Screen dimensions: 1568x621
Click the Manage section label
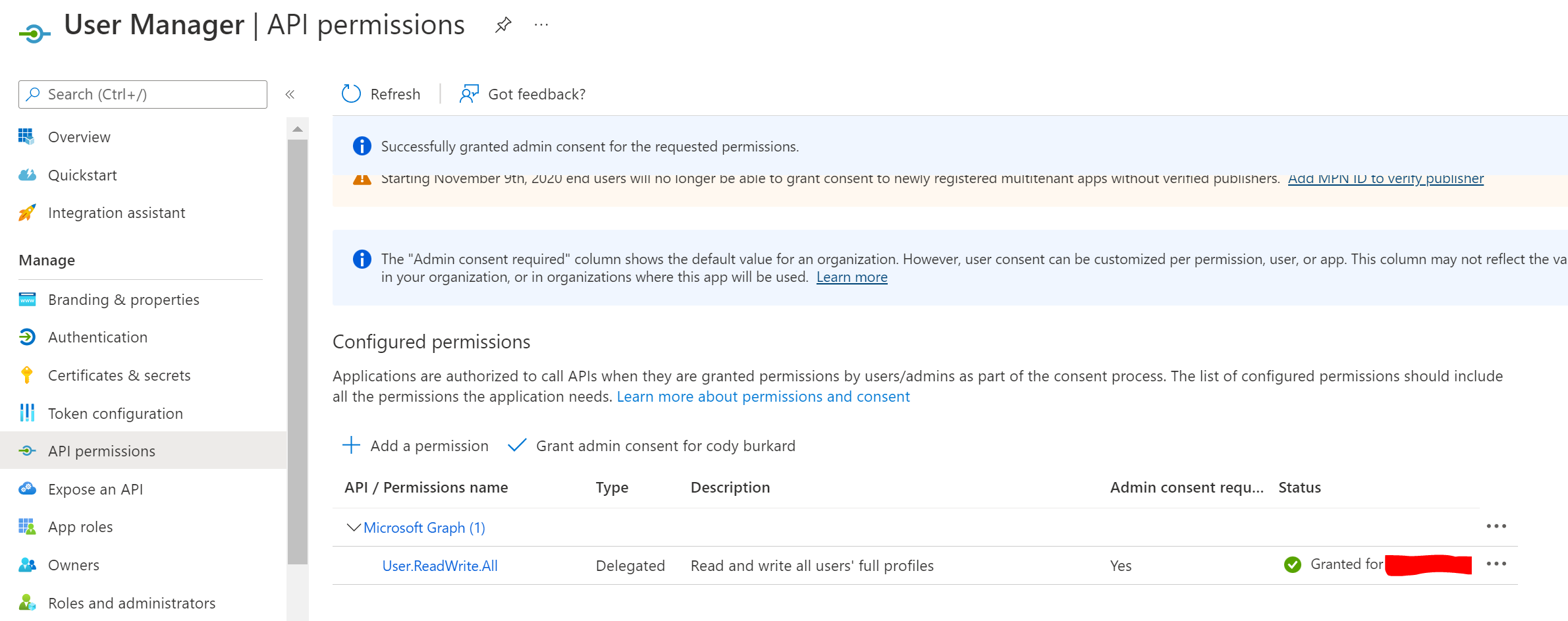pyautogui.click(x=47, y=260)
